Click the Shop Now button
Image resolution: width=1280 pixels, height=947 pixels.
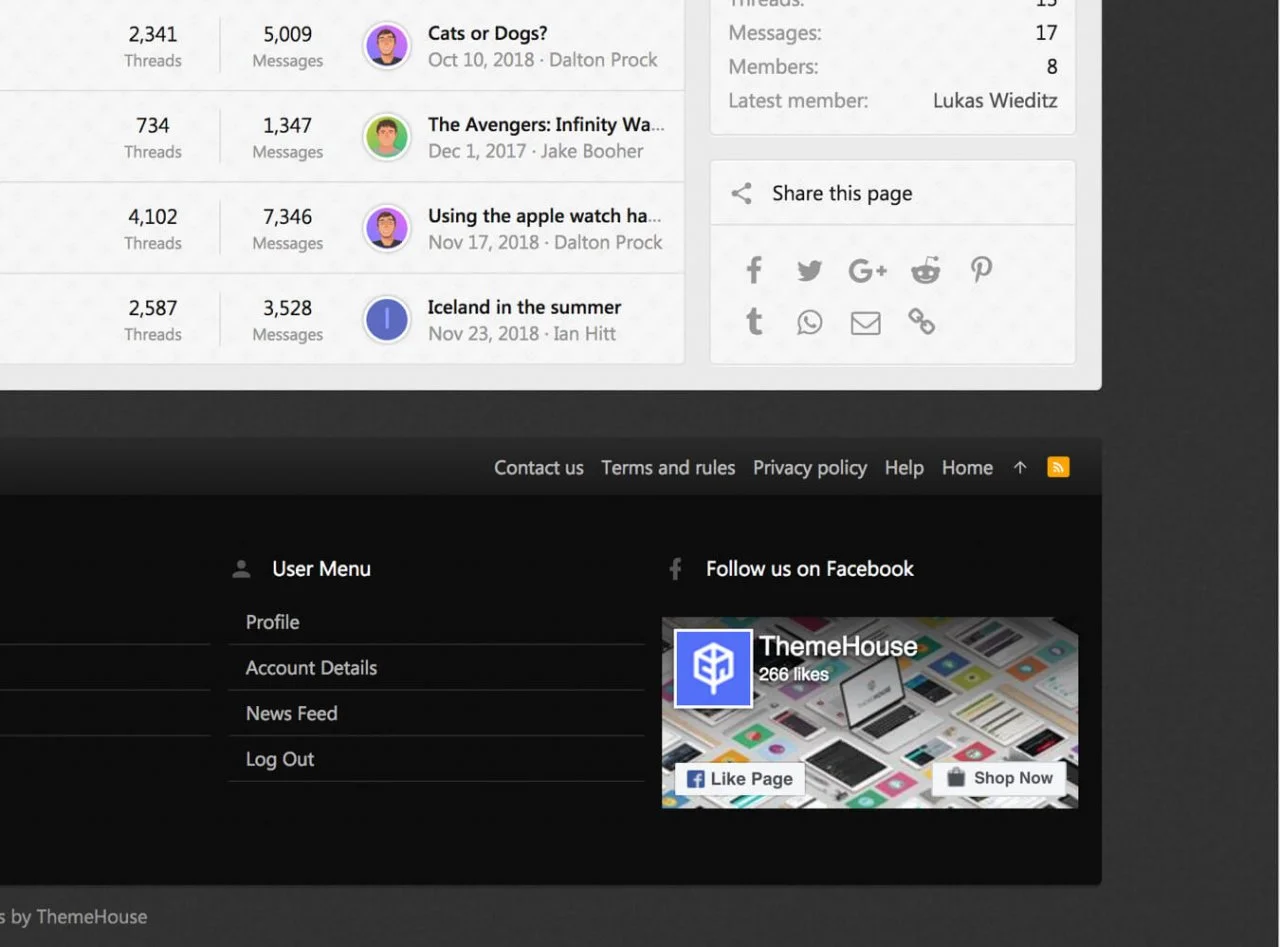pyautogui.click(x=999, y=778)
